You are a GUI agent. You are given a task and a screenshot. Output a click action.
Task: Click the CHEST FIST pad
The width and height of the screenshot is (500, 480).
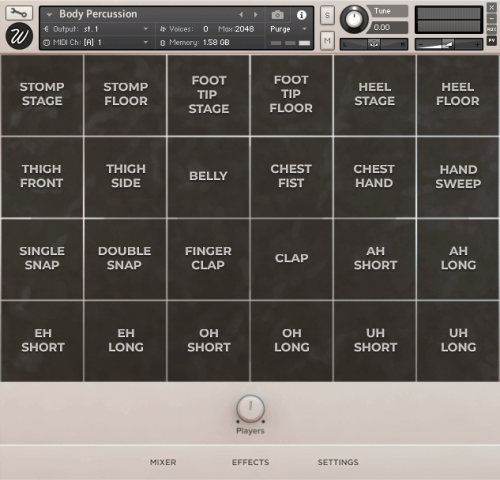(291, 177)
